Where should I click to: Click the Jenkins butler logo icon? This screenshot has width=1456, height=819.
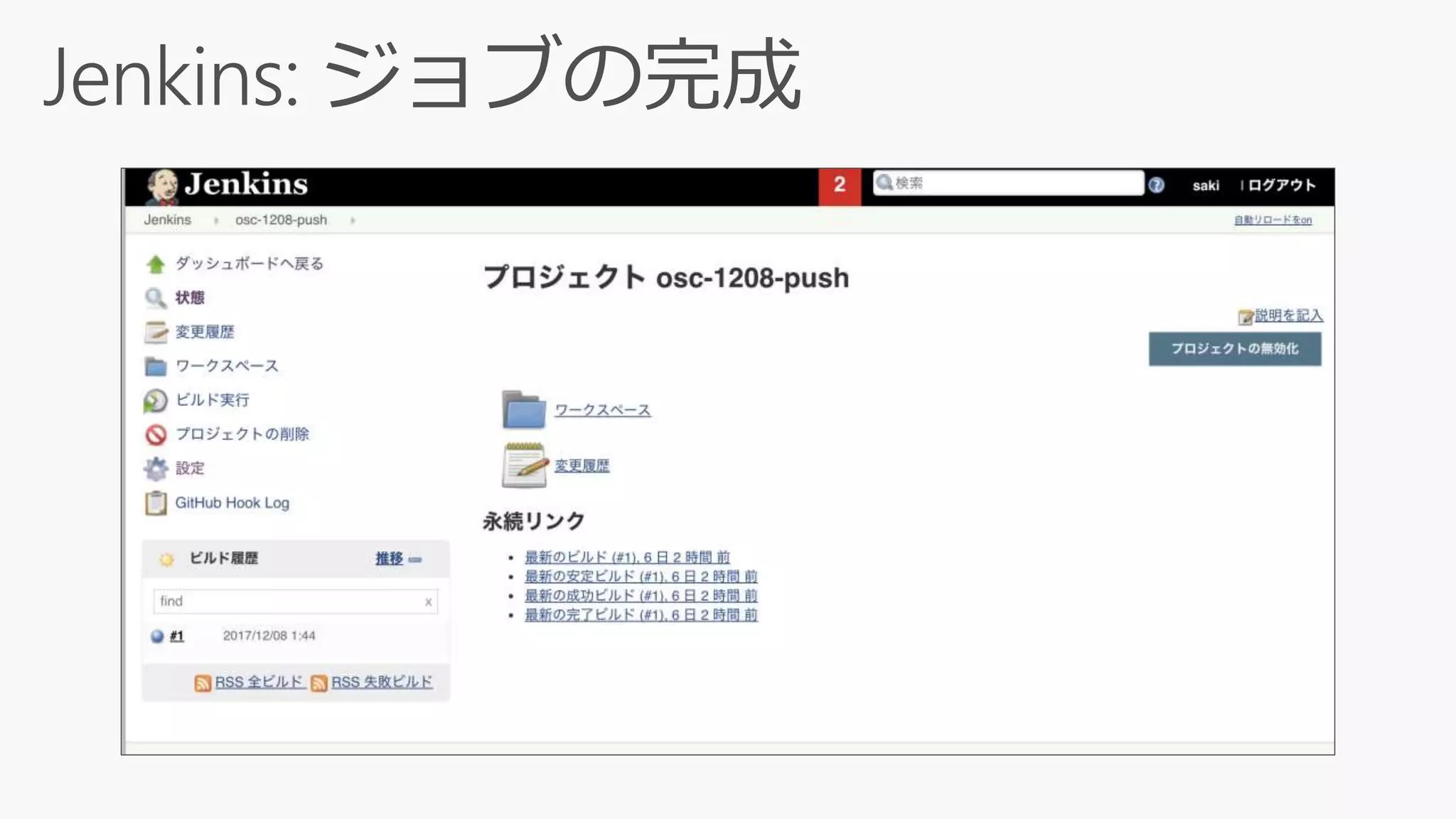(162, 187)
